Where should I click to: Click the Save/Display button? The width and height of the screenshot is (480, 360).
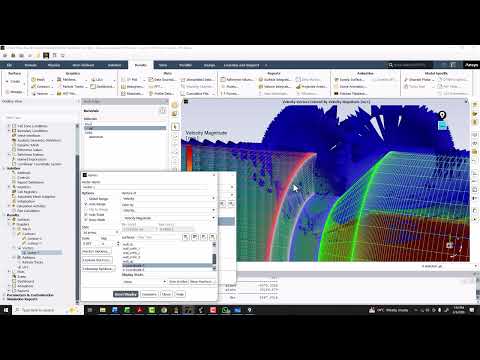pos(125,294)
